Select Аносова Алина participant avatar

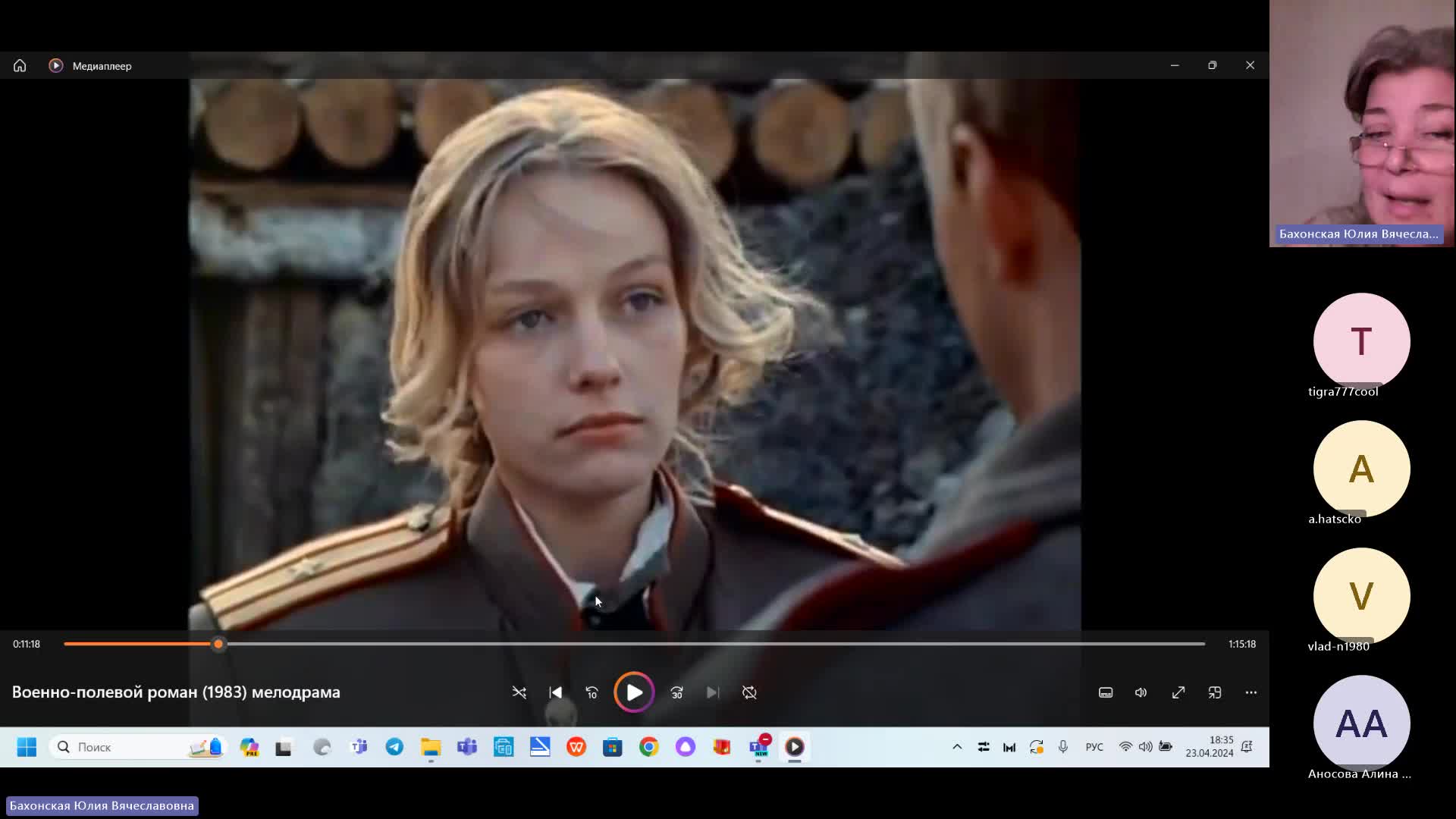[1361, 723]
